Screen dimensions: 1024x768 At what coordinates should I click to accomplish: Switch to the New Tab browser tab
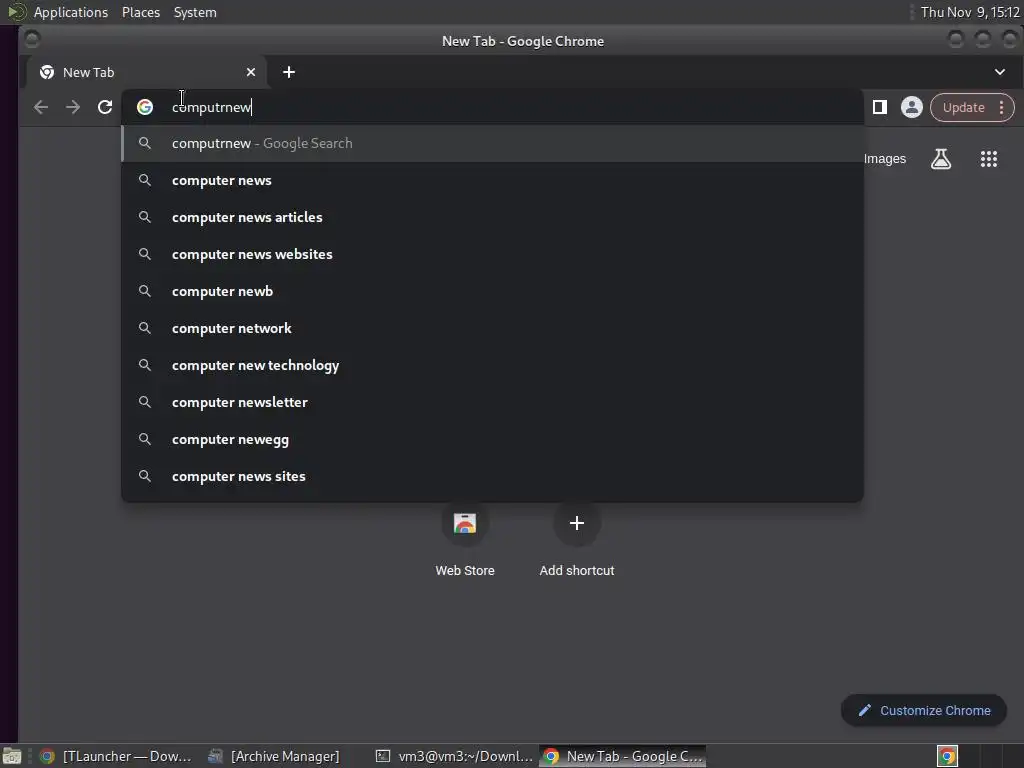pyautogui.click(x=146, y=72)
